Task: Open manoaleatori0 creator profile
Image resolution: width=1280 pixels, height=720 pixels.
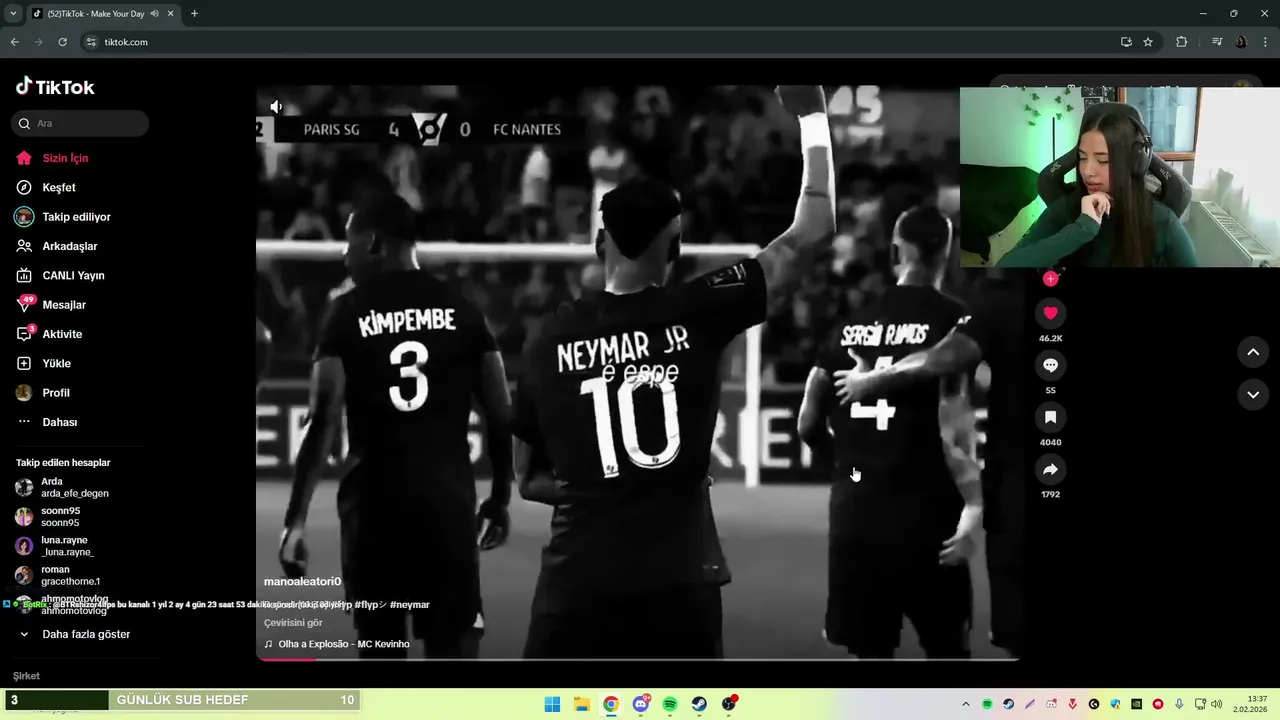Action: click(x=302, y=581)
